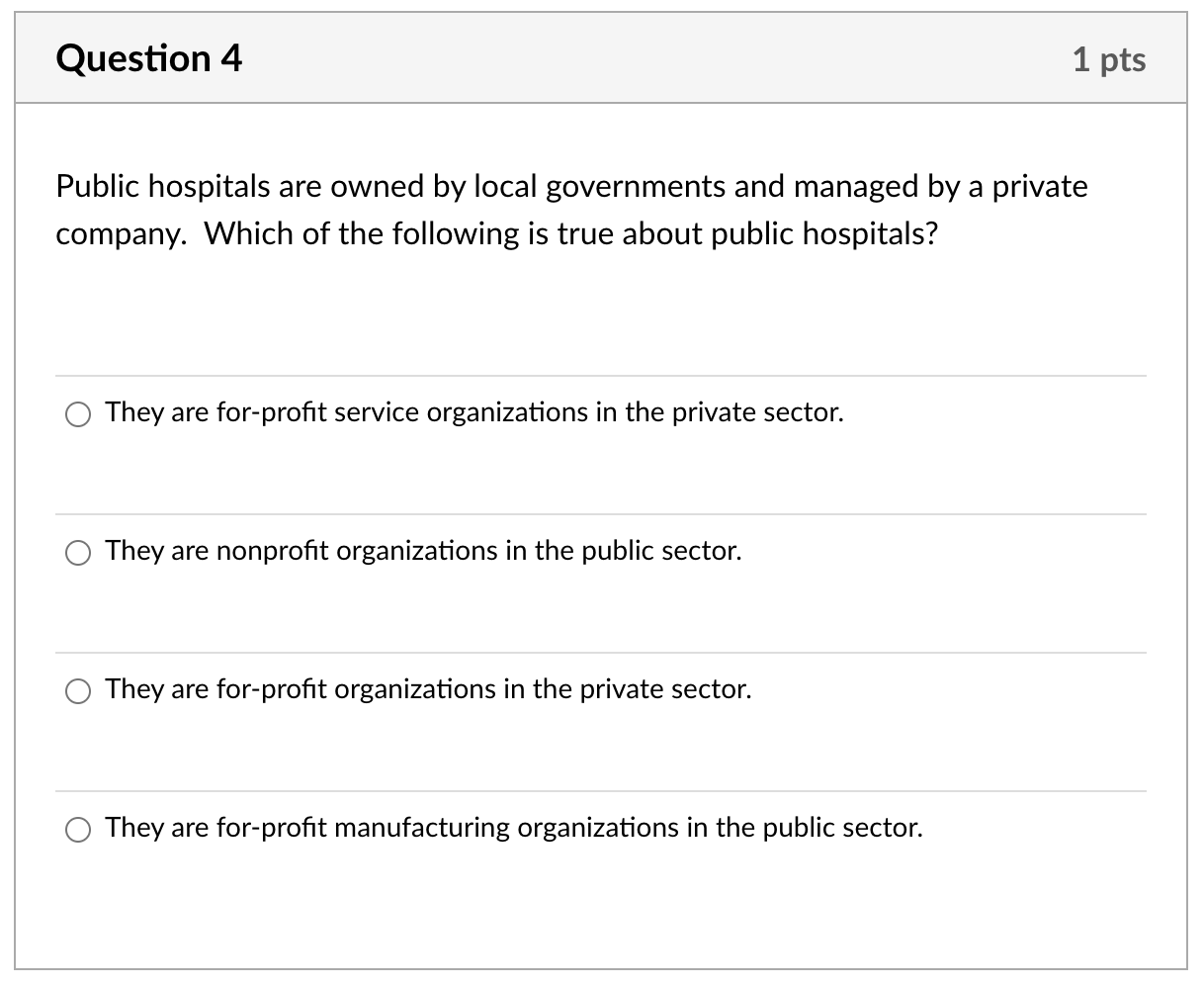This screenshot has height=987, width=1204.
Task: Click answer text 'They are nonprofit organizations in the public sector'
Action: (423, 551)
